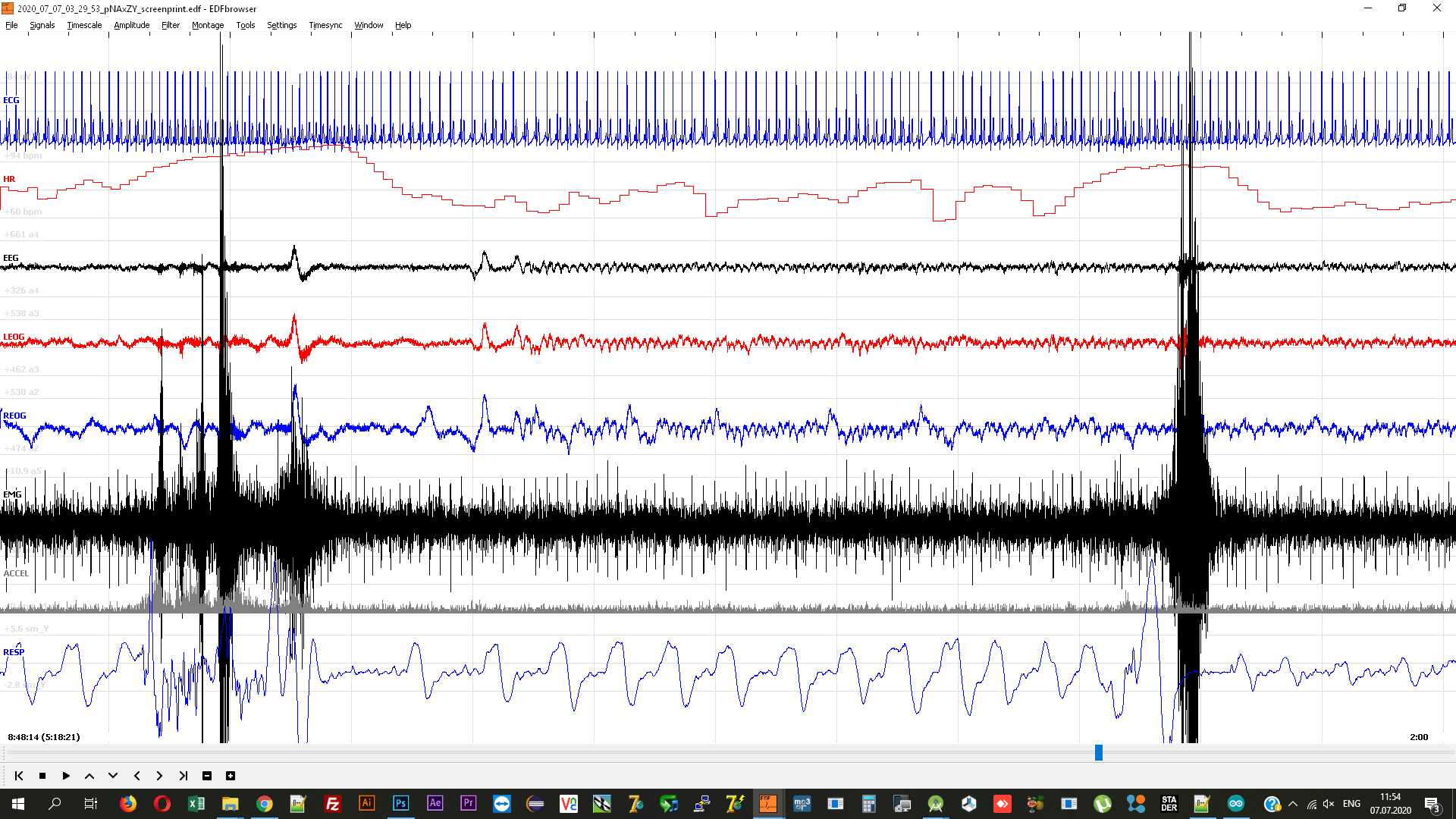Open After Effects from the taskbar
1456x819 pixels.
coord(435,804)
